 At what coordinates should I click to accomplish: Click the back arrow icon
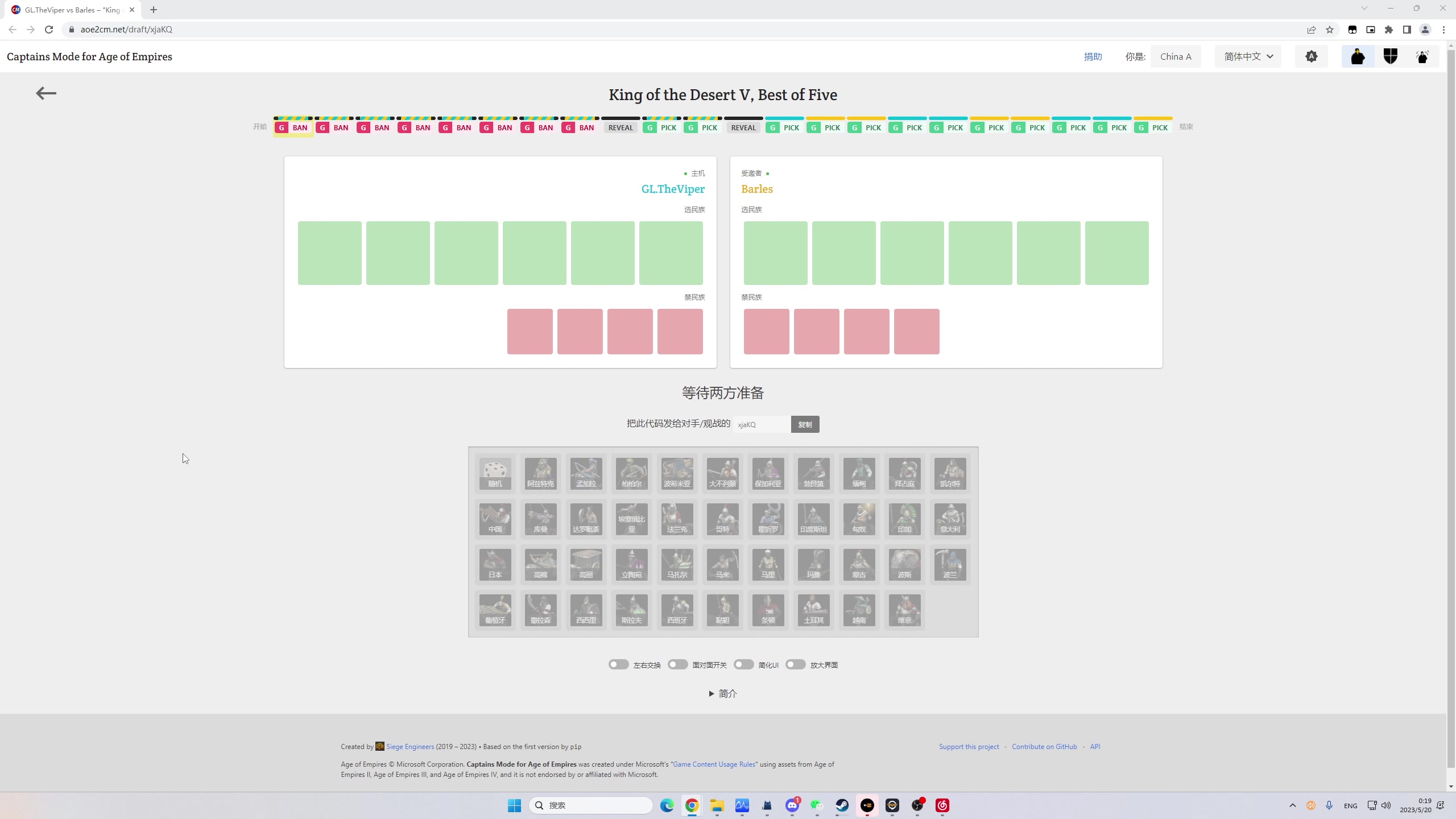coord(46,93)
